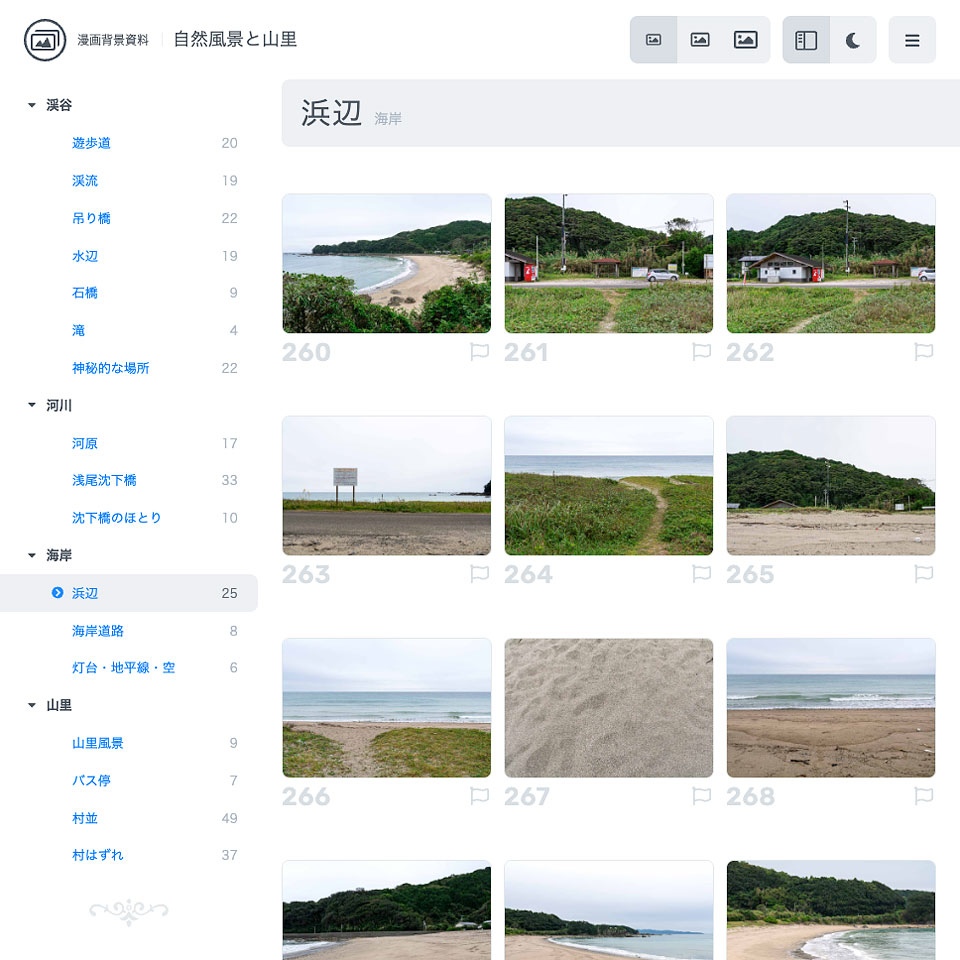Open the sand texture thumbnail 267

608,707
